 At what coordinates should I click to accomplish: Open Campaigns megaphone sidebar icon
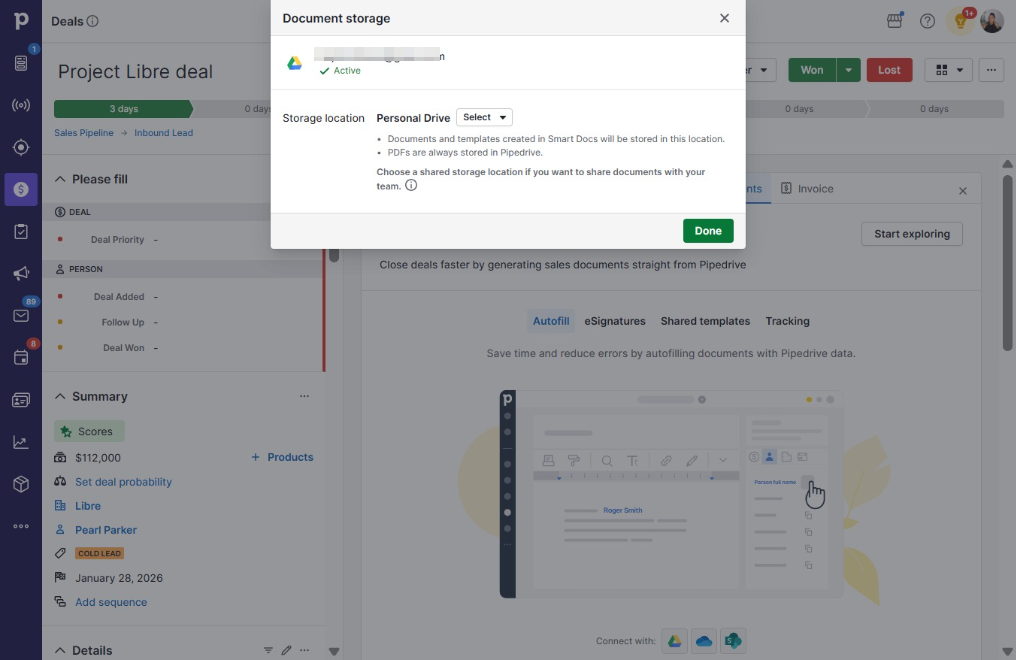click(x=21, y=273)
